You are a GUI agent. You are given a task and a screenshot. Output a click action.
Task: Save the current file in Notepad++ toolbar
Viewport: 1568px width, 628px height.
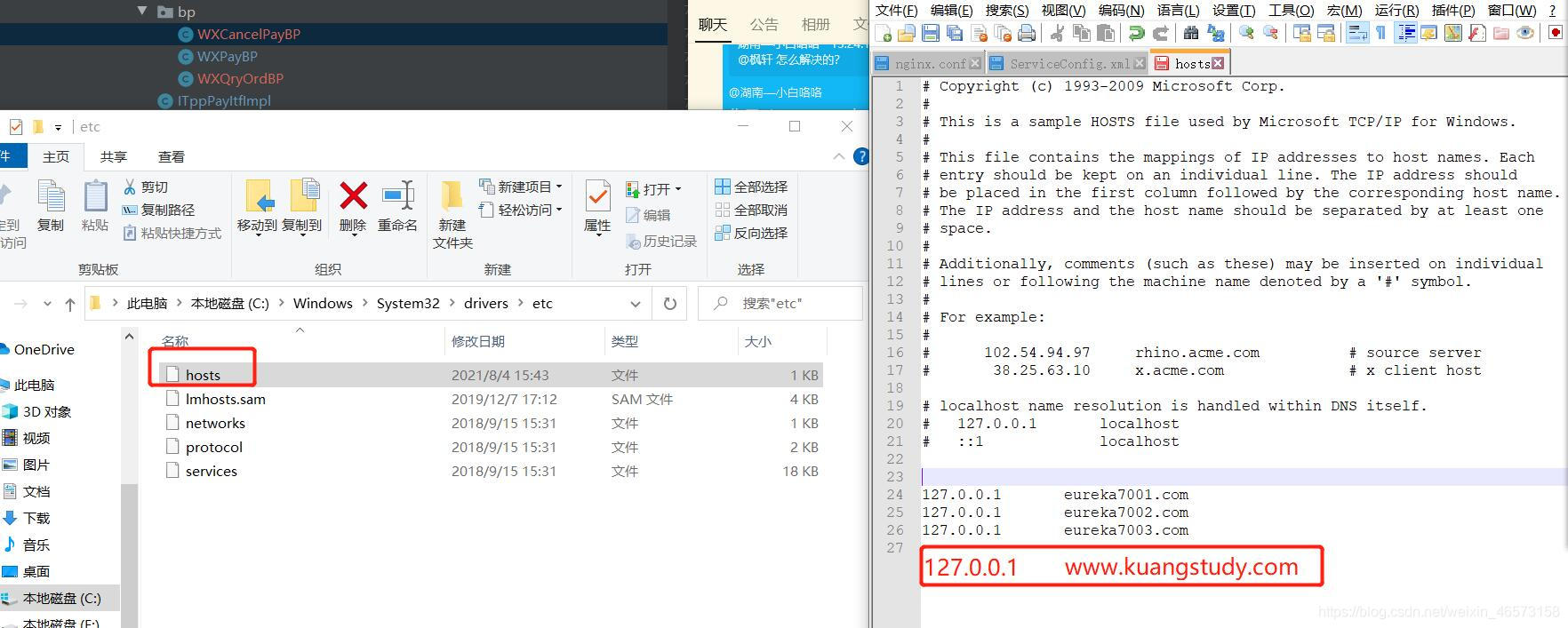pos(931,34)
